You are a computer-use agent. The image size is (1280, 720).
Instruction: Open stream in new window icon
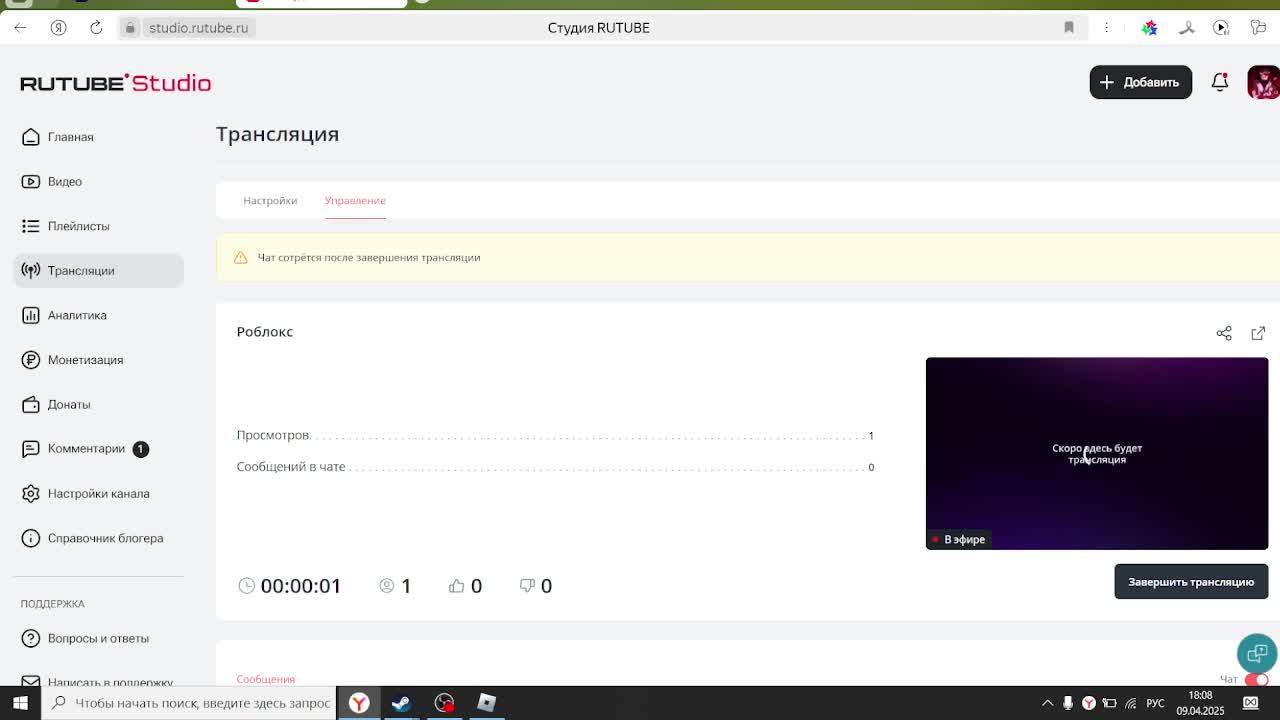click(x=1258, y=333)
